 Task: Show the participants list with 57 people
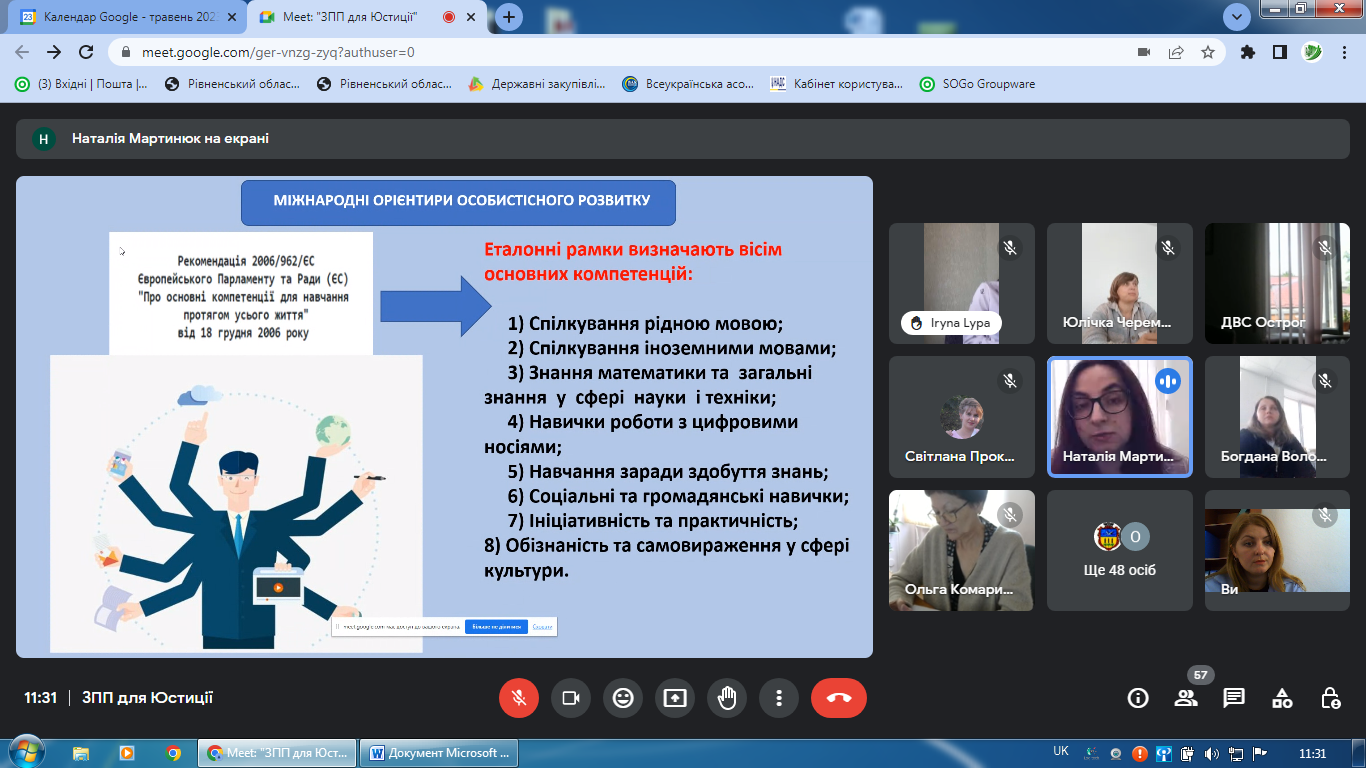(x=1186, y=698)
